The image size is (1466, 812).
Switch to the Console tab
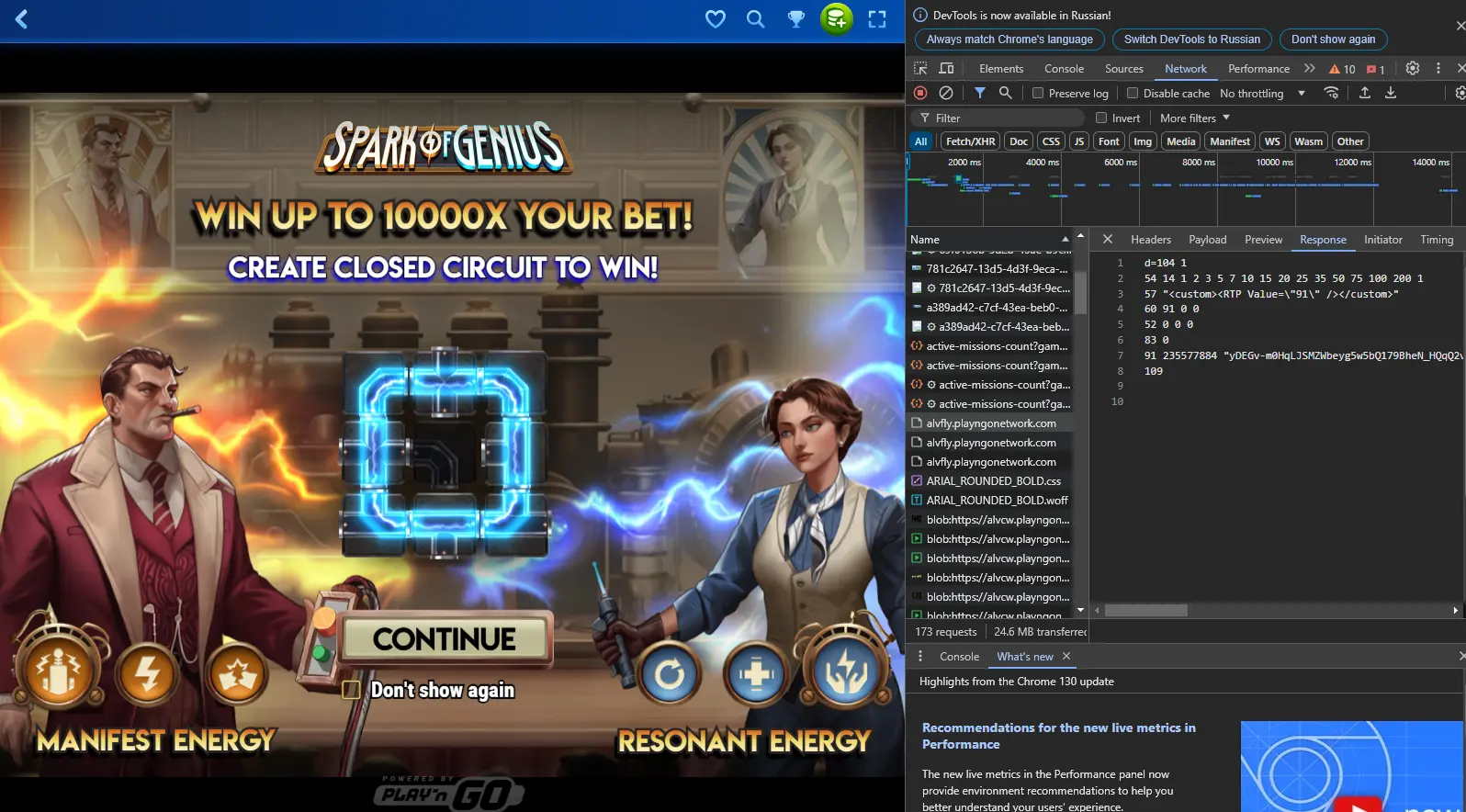tap(1064, 69)
